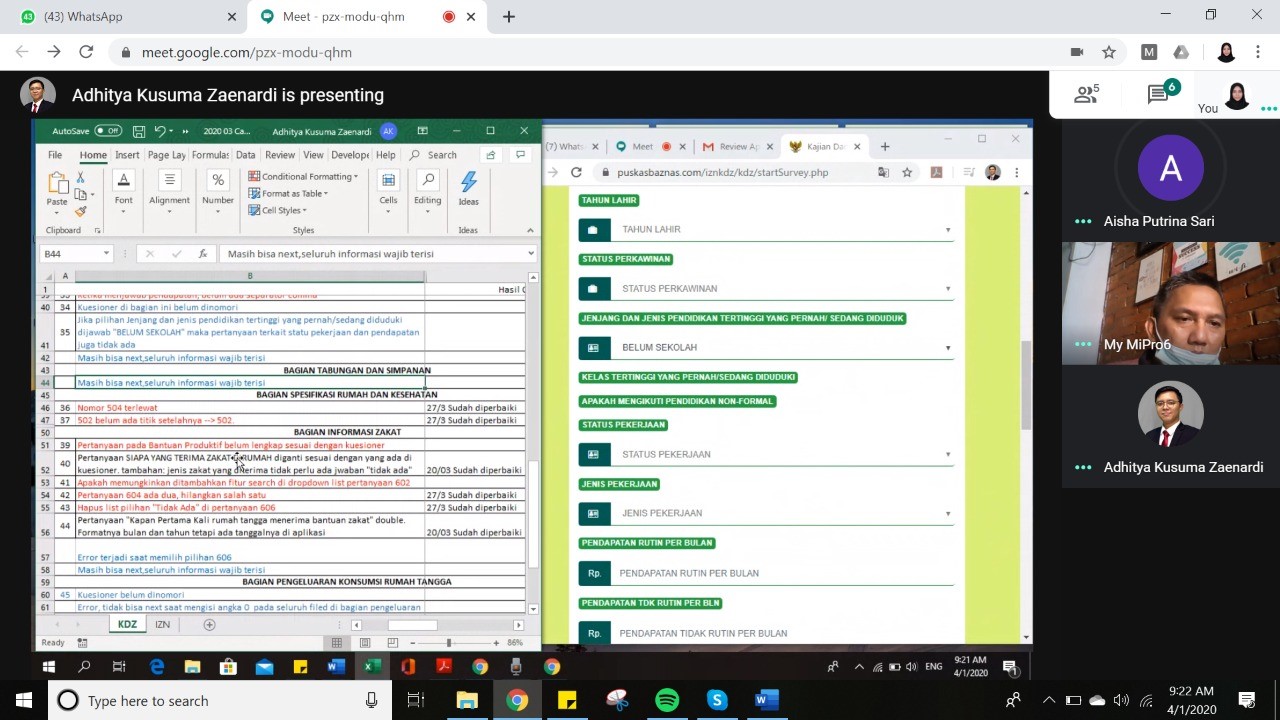Toggle the AutoSave switch in Excel
Viewport: 1280px width, 720px height.
[107, 131]
